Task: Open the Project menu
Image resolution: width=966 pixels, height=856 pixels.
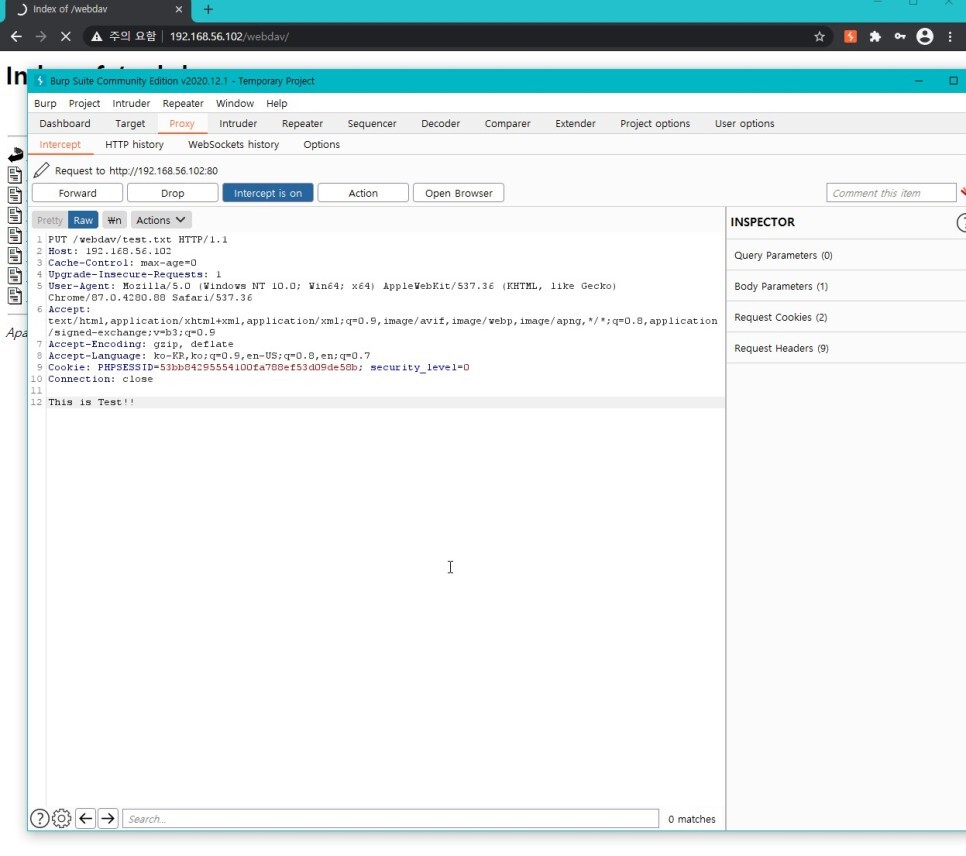Action: pyautogui.click(x=84, y=104)
